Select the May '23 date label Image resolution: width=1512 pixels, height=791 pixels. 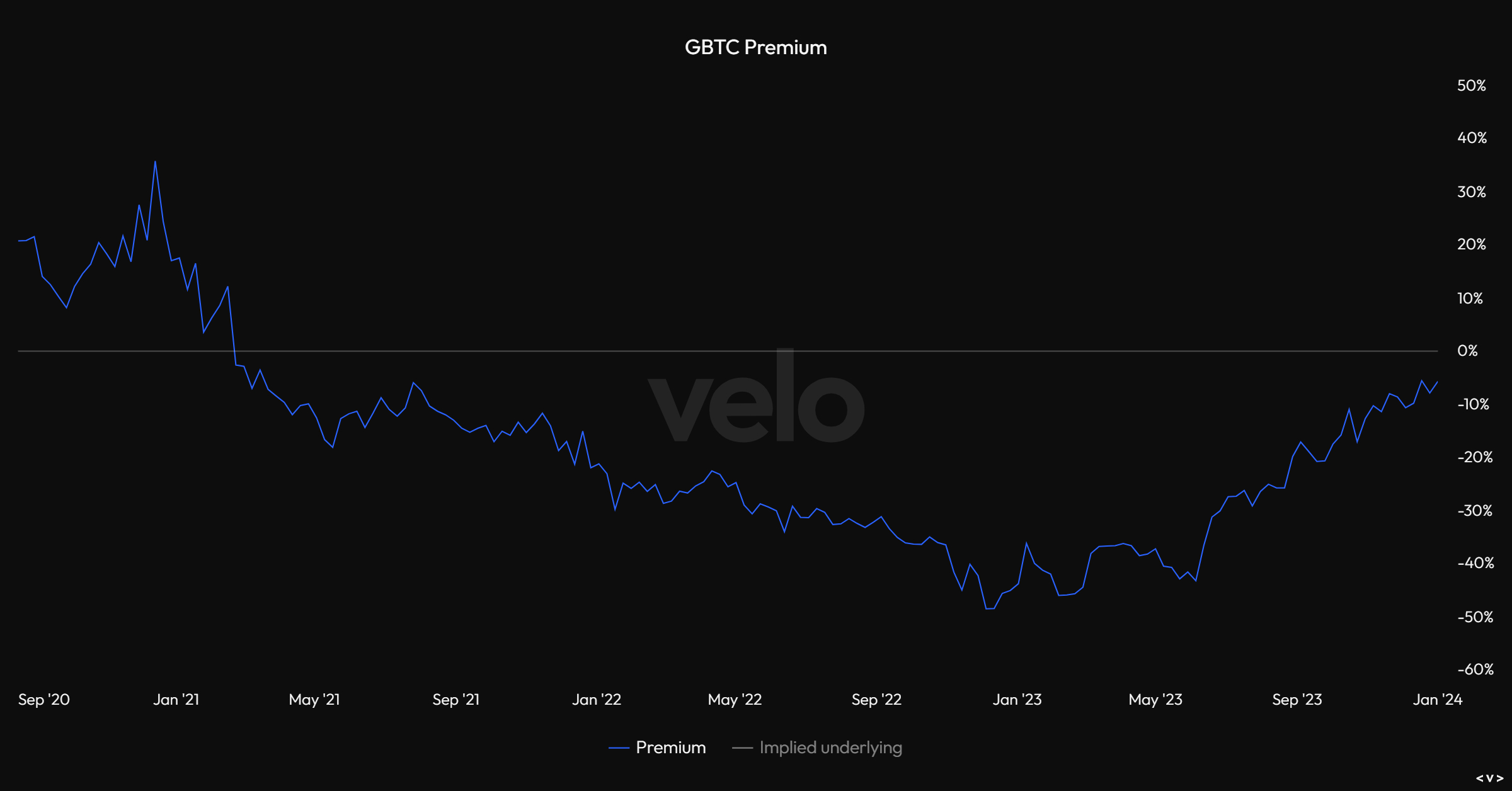pos(1155,700)
